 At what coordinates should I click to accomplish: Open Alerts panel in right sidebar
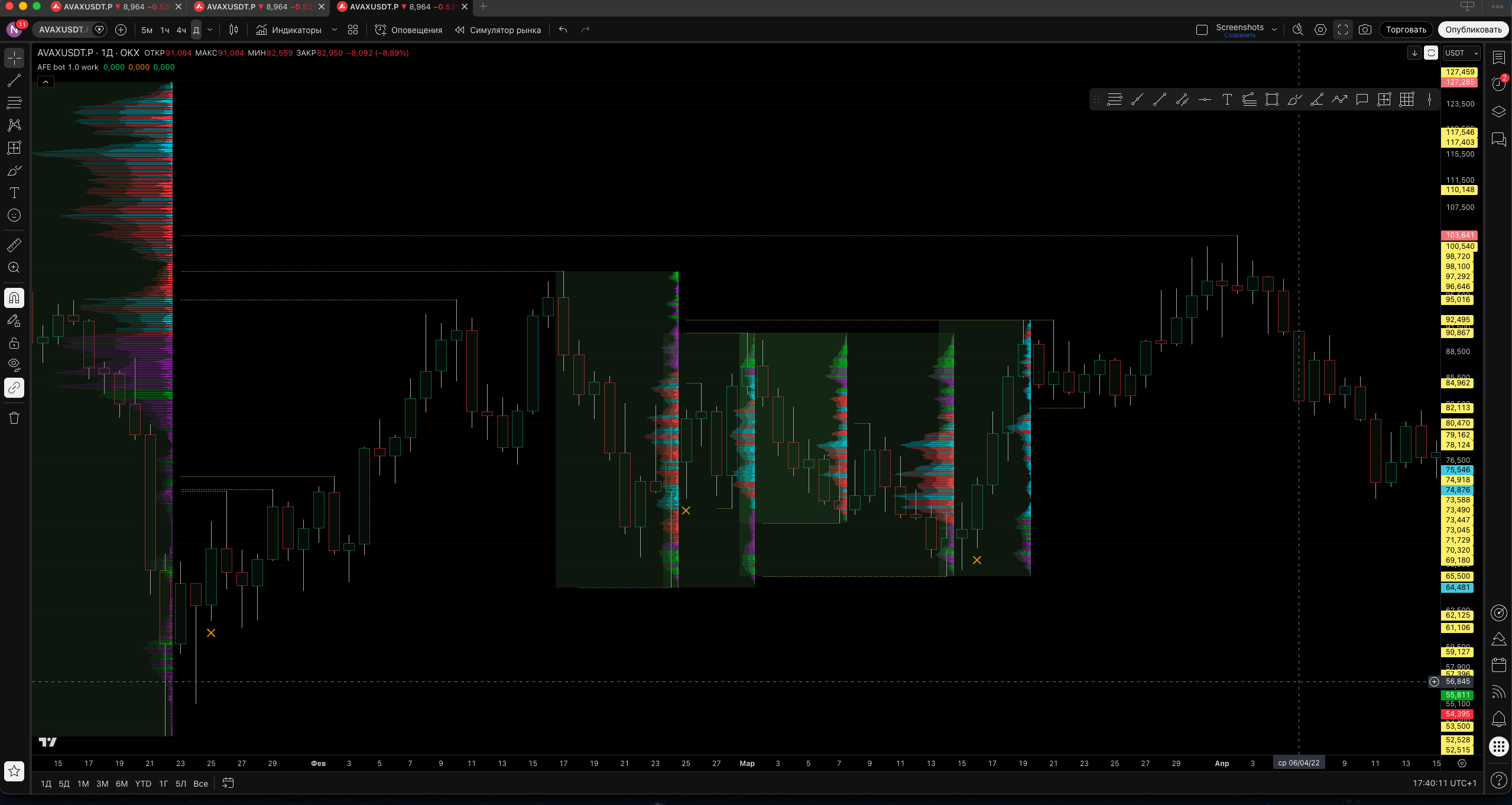[1499, 84]
